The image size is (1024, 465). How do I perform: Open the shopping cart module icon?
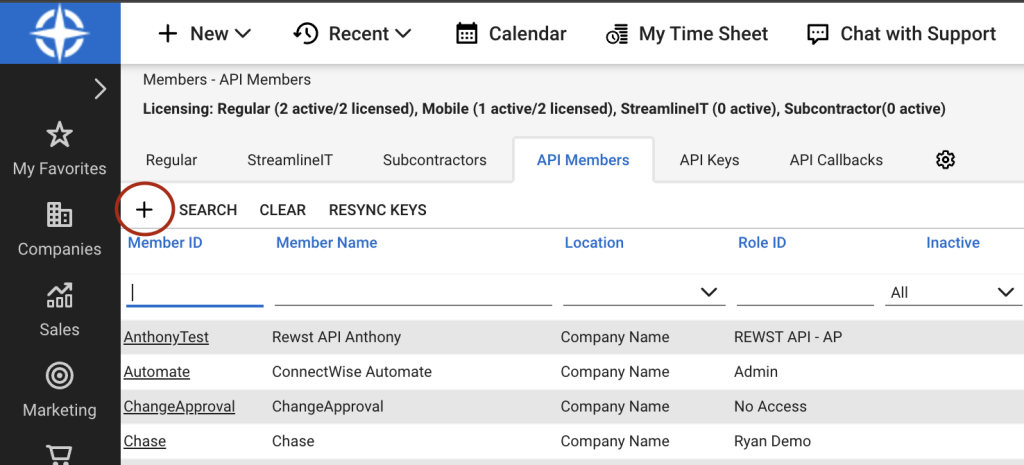59,453
